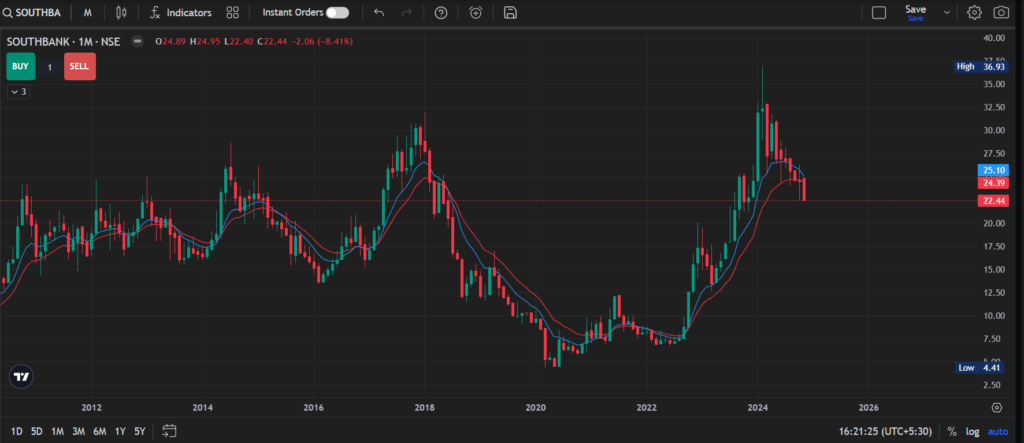Image resolution: width=1024 pixels, height=443 pixels.
Task: Click the 2018 label on time axis
Action: point(424,408)
